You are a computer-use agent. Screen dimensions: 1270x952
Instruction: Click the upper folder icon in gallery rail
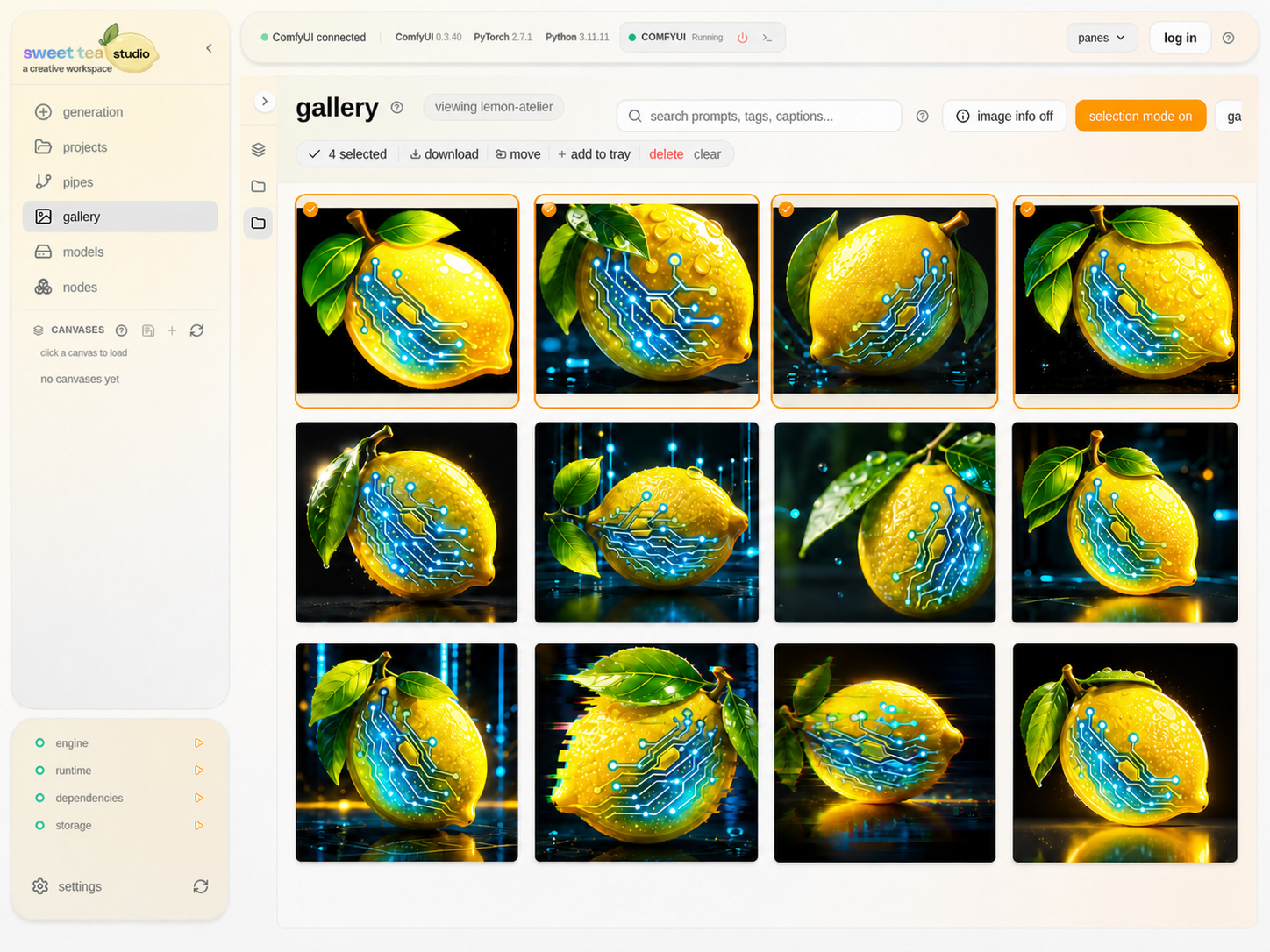pos(258,187)
